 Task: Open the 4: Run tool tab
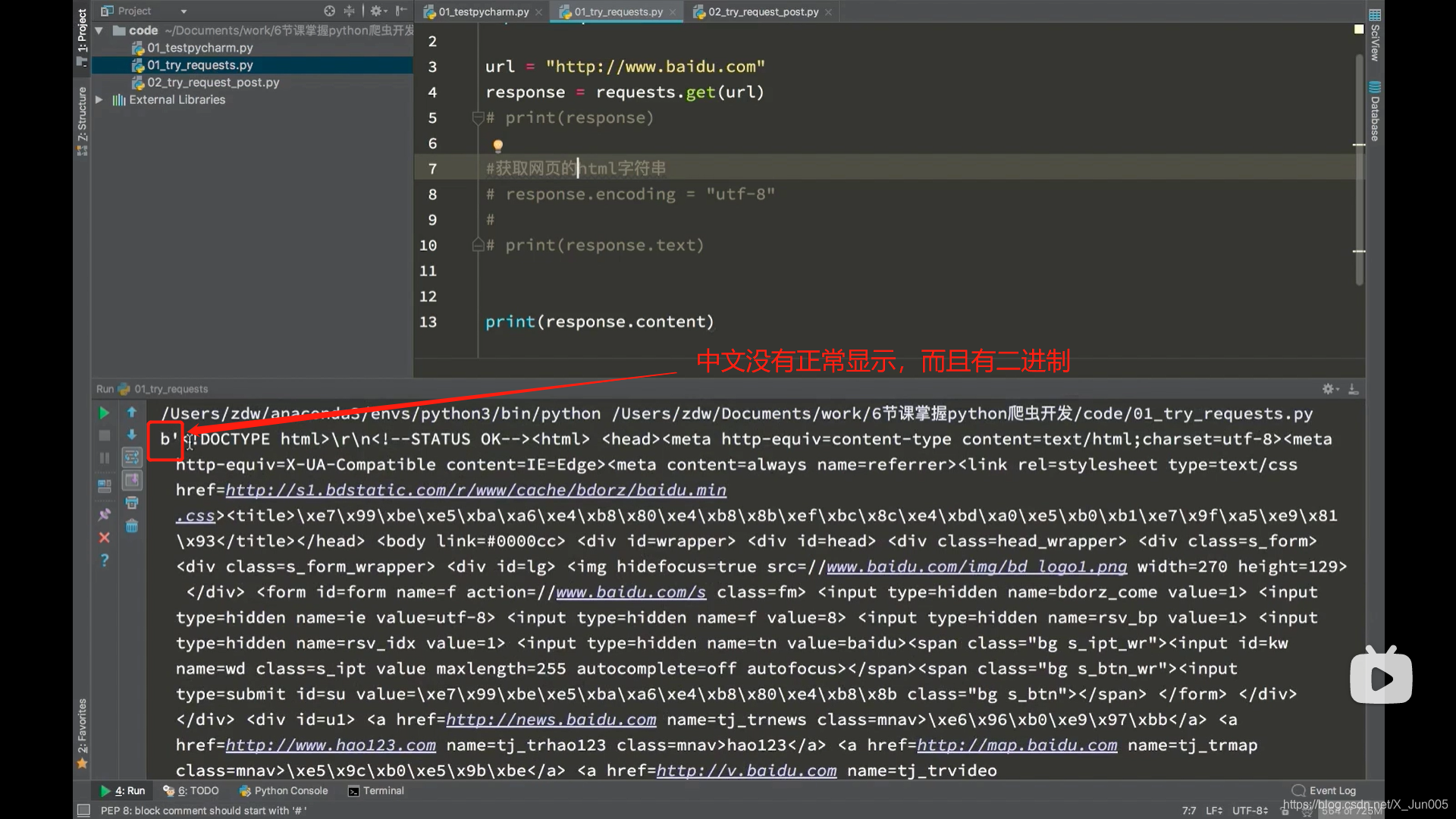click(x=122, y=791)
